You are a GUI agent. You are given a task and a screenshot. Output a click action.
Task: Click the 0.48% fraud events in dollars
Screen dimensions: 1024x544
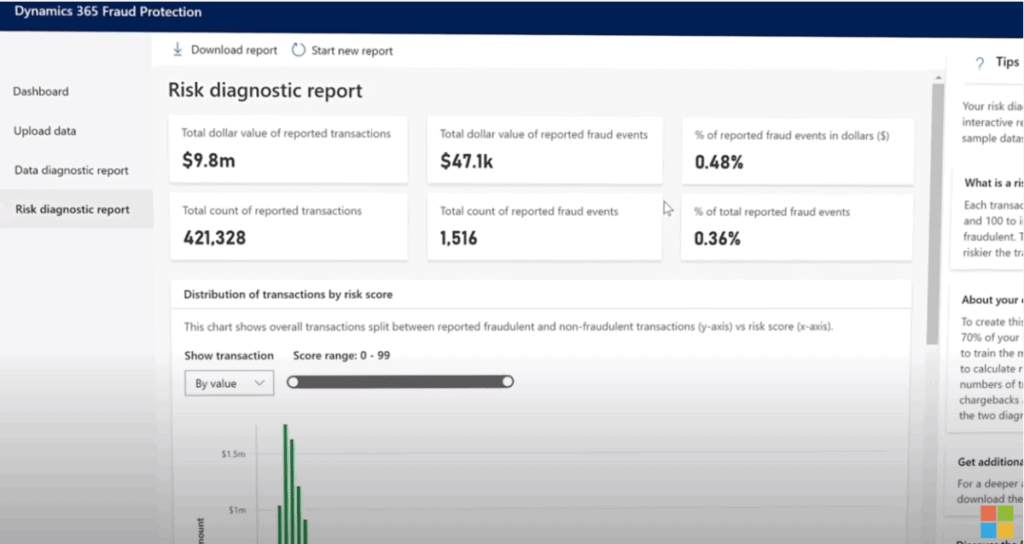(x=719, y=162)
